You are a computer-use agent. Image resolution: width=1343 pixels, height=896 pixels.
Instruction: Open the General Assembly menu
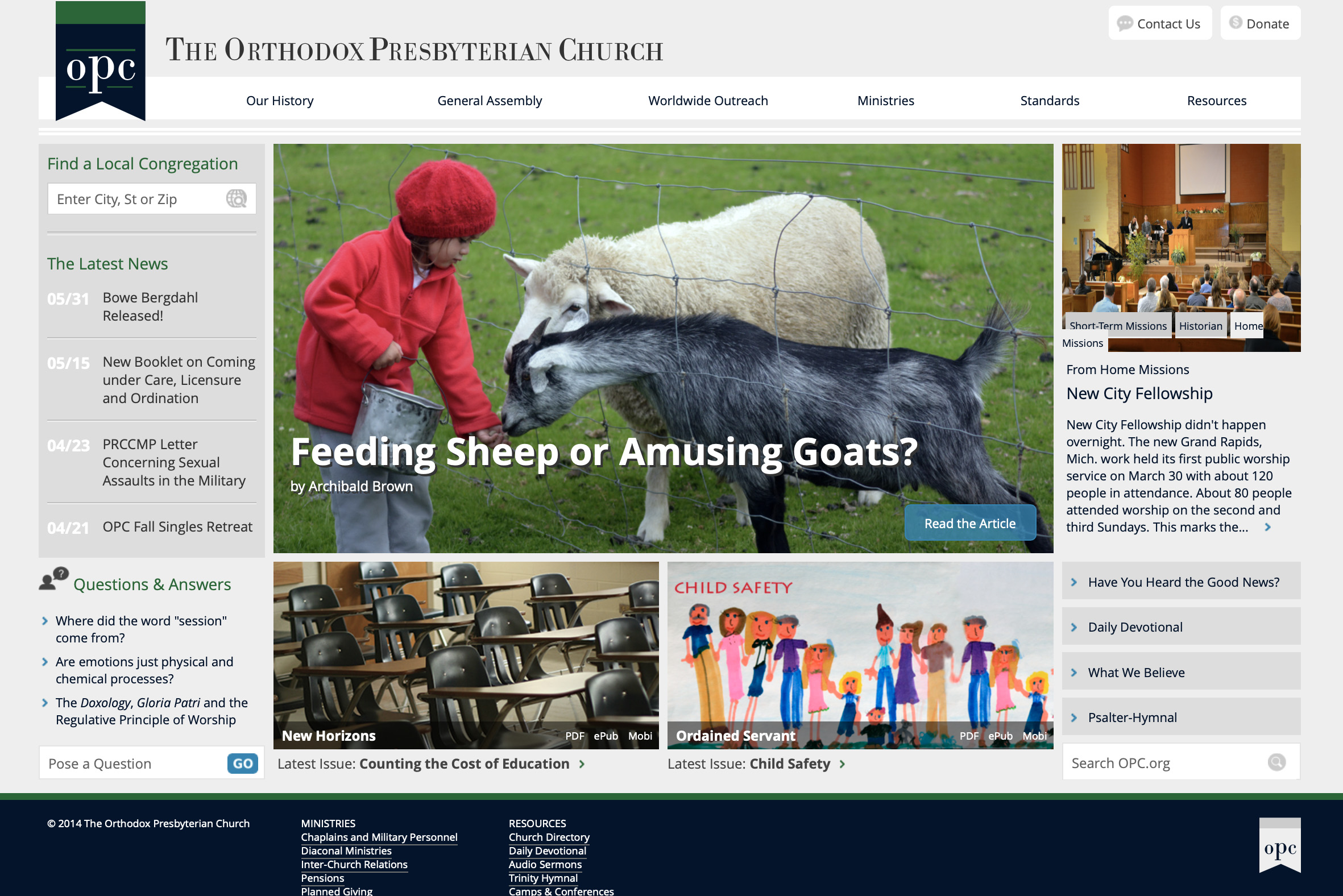pyautogui.click(x=489, y=101)
